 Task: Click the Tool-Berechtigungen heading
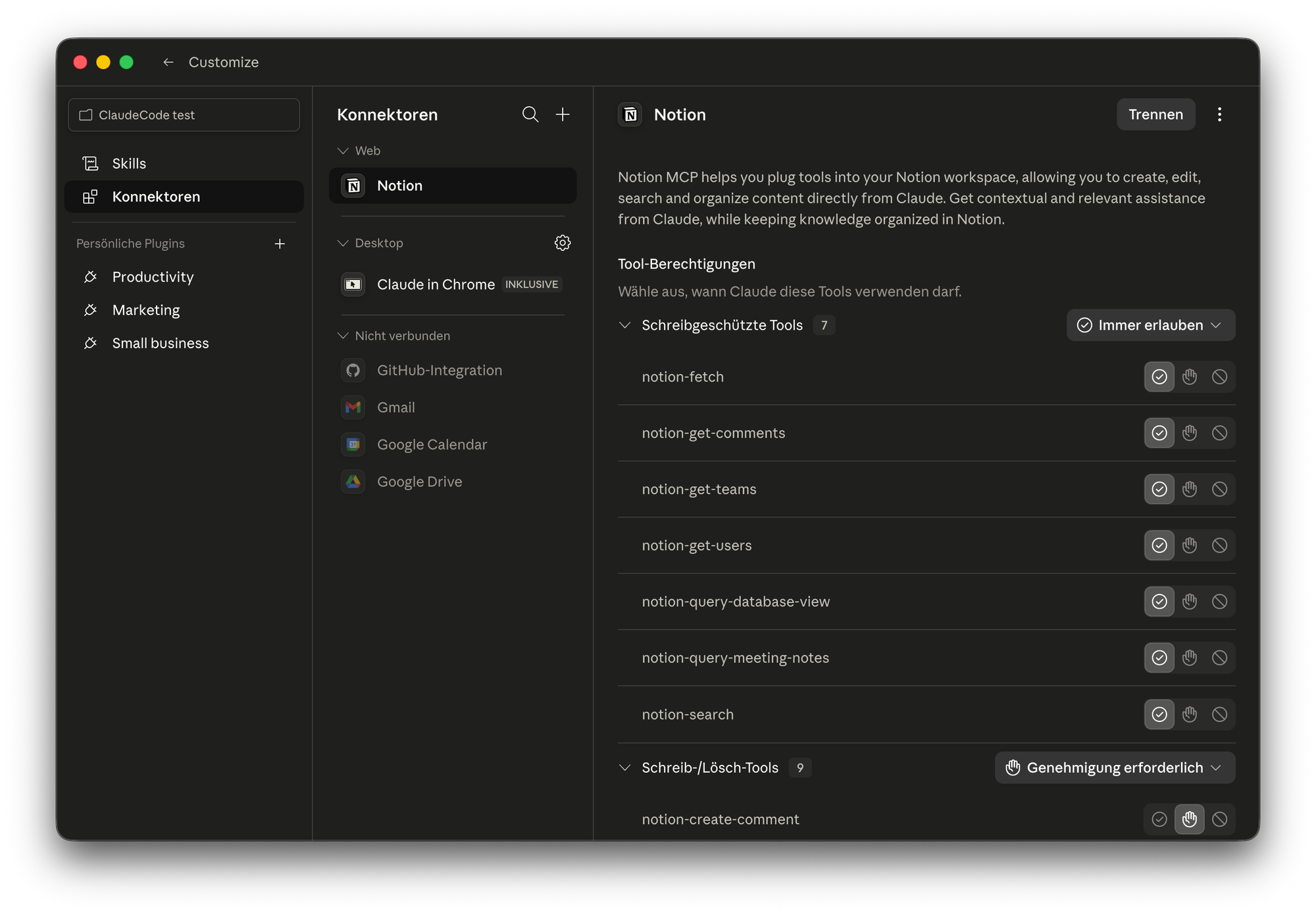click(686, 264)
